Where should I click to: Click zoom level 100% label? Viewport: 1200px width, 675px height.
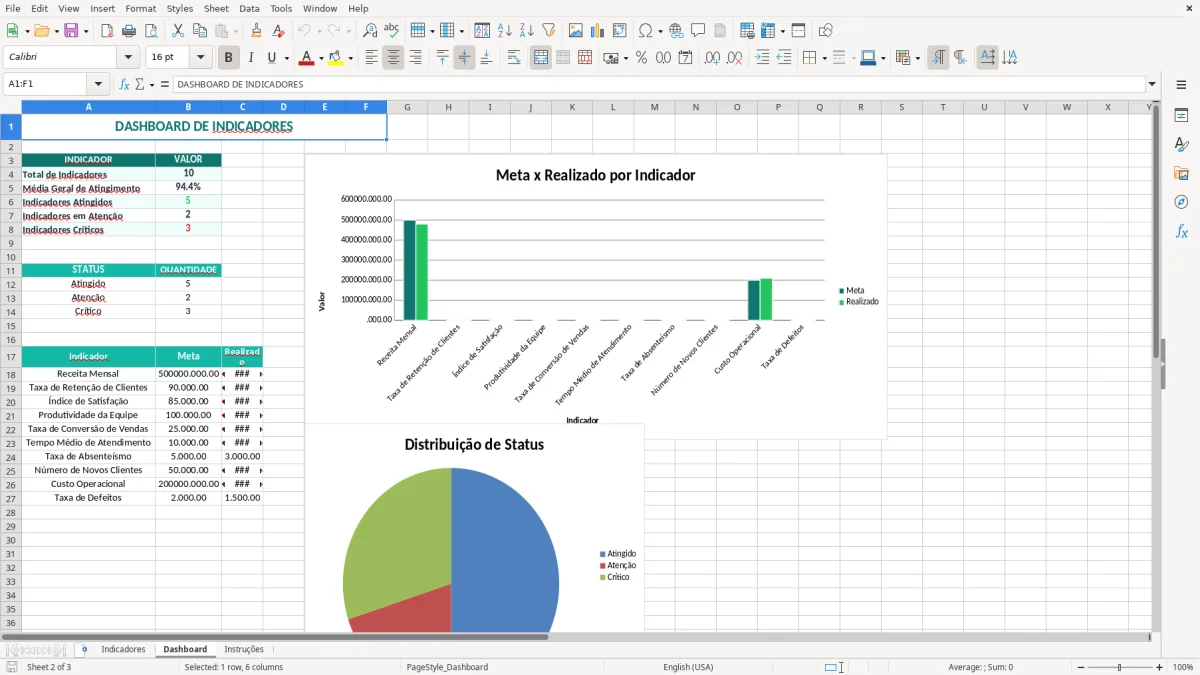coord(1183,667)
